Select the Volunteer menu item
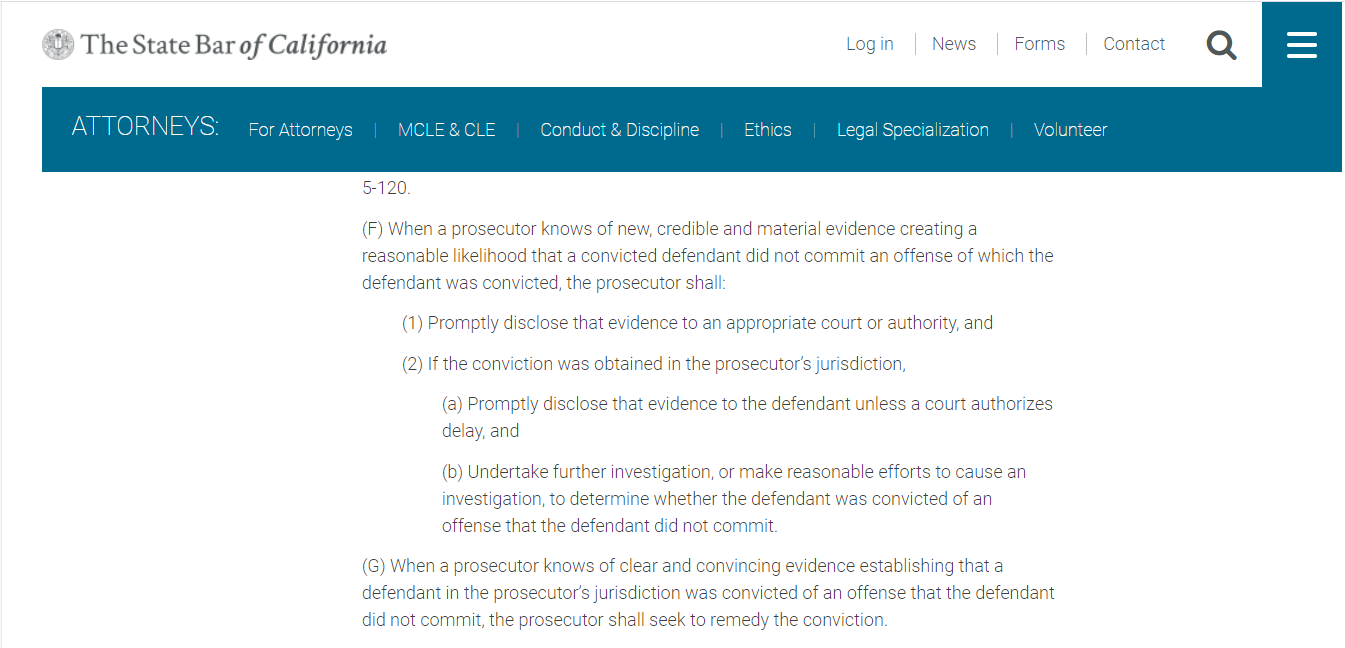 [x=1070, y=130]
